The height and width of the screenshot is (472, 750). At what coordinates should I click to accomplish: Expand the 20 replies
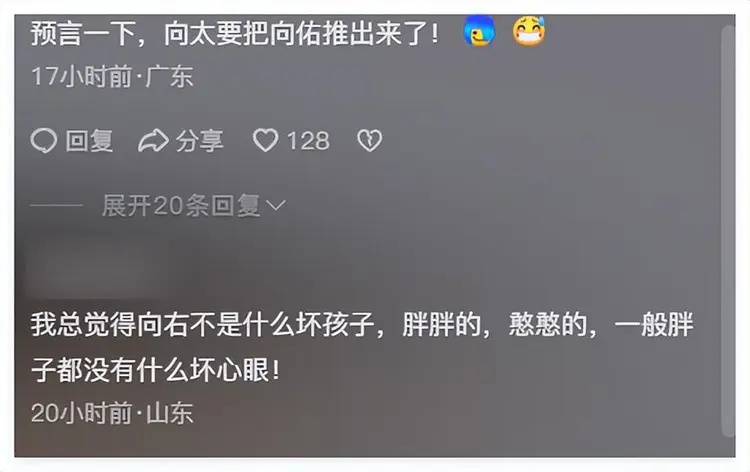click(x=194, y=206)
